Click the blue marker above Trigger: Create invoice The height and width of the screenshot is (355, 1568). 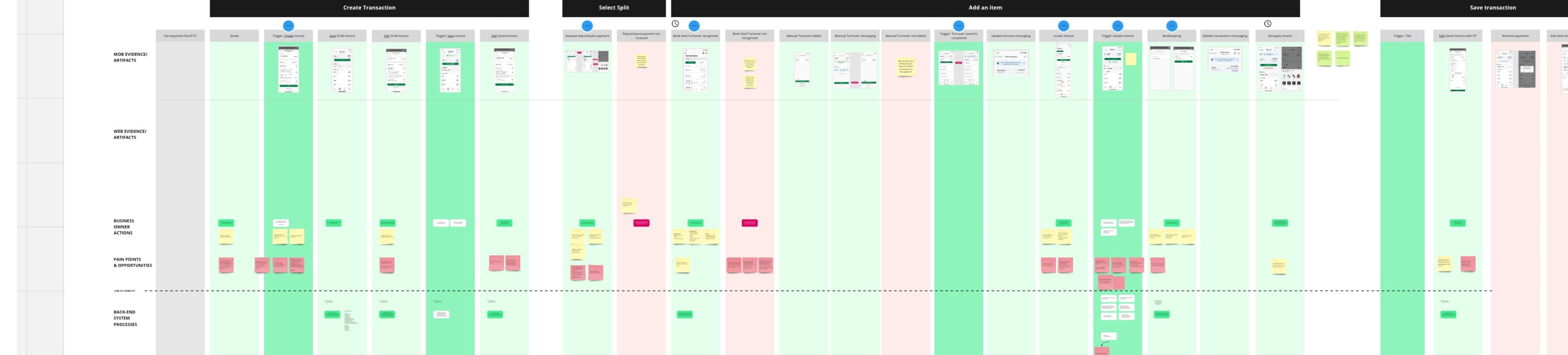coord(288,26)
